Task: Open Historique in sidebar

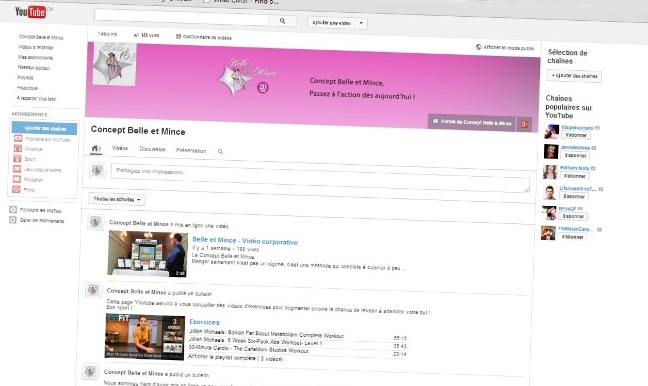Action: tap(27, 88)
